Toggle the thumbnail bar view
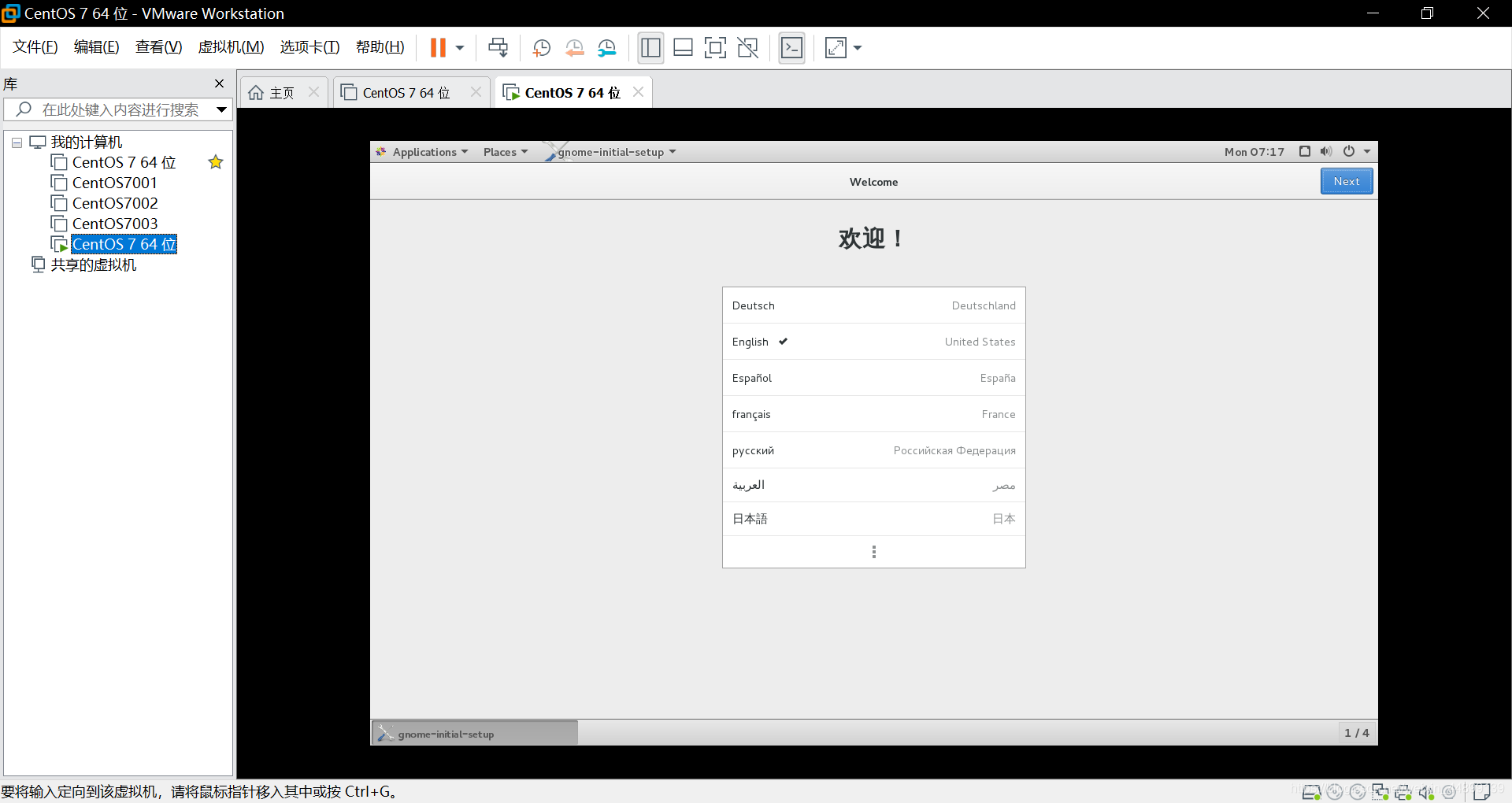The width and height of the screenshot is (1512, 803). (683, 48)
